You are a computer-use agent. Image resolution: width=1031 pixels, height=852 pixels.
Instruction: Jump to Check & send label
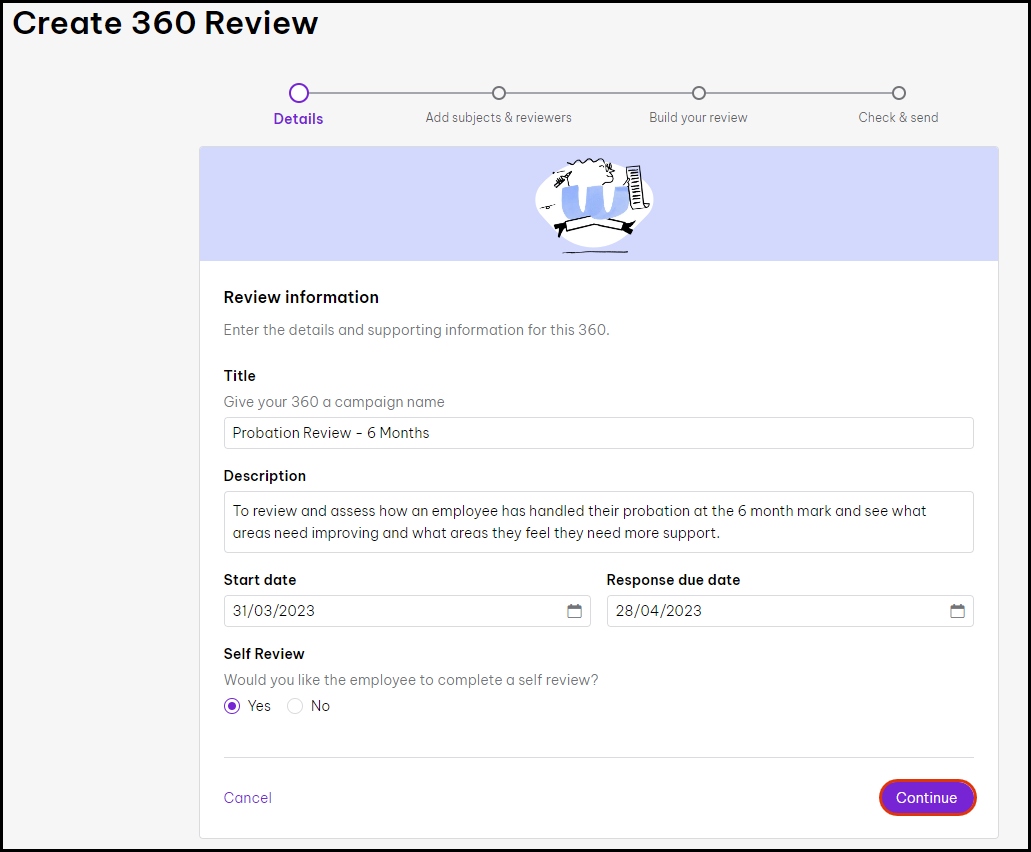[898, 118]
